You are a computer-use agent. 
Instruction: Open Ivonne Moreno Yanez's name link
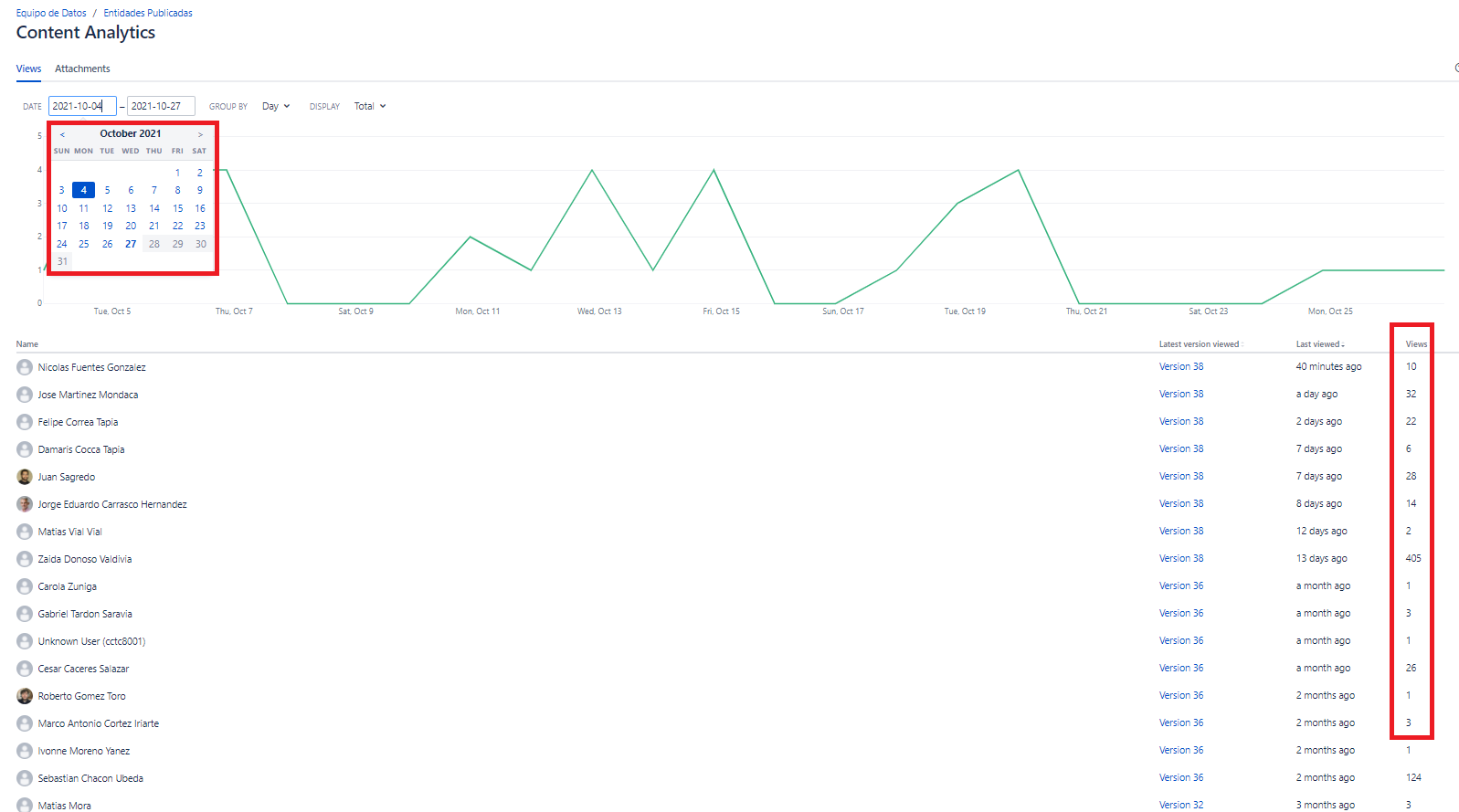click(84, 751)
